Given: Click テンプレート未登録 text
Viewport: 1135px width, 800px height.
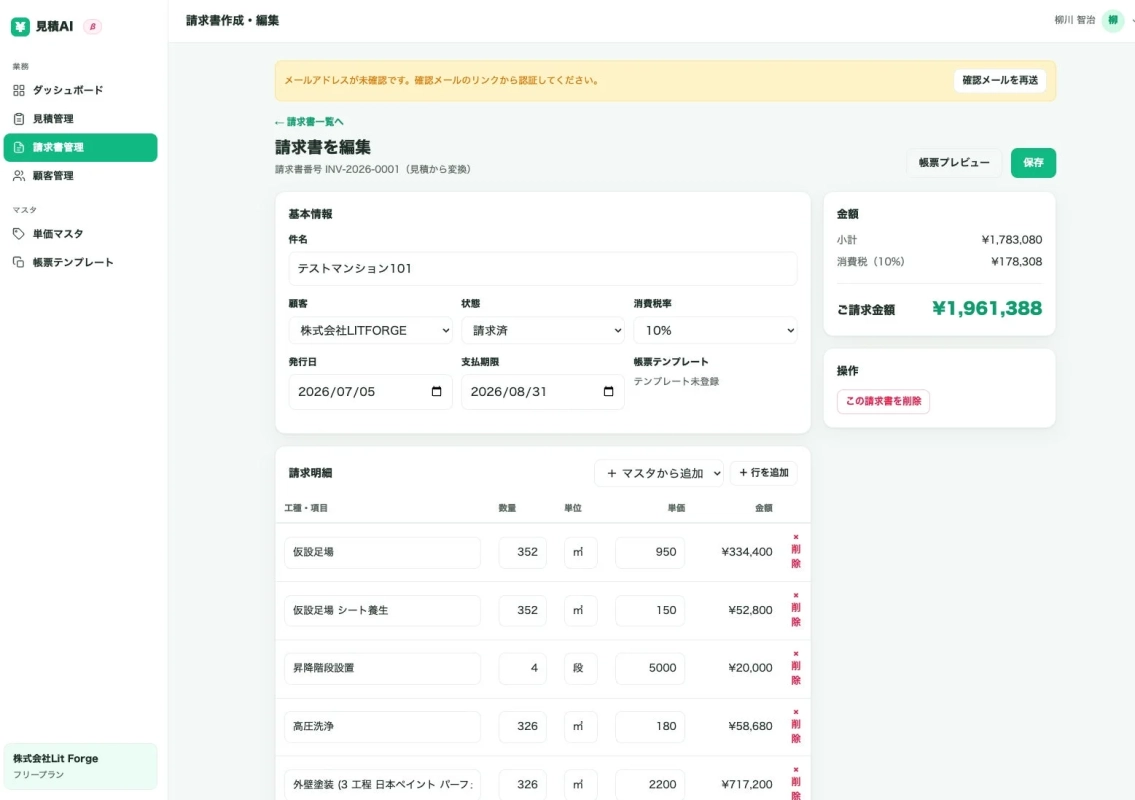Looking at the screenshot, I should (x=676, y=382).
